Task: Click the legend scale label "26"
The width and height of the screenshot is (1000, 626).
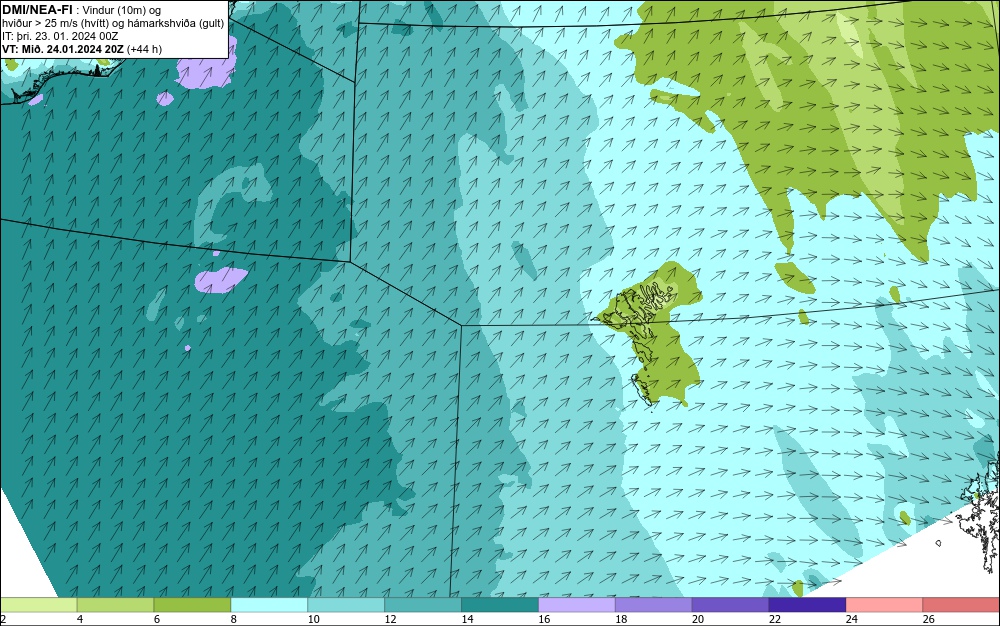Action: pyautogui.click(x=929, y=619)
